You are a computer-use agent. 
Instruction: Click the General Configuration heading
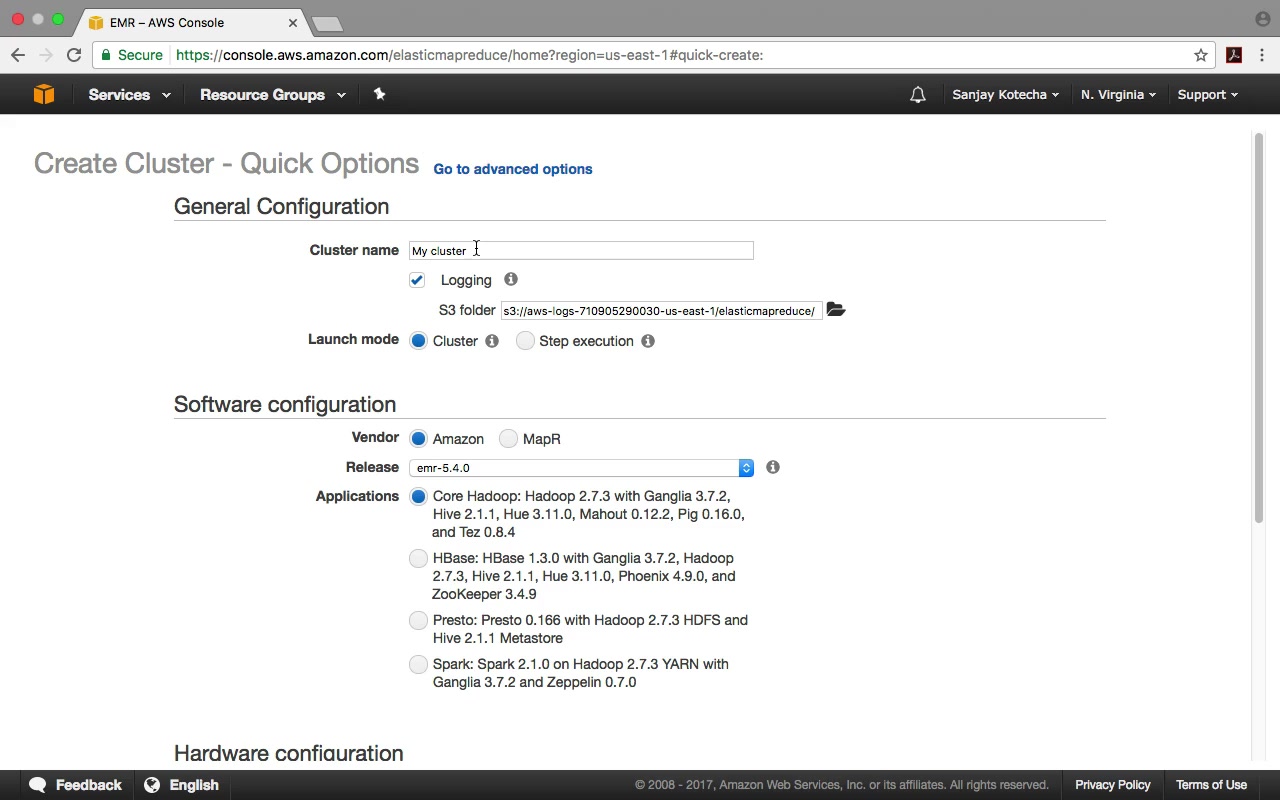pos(281,206)
